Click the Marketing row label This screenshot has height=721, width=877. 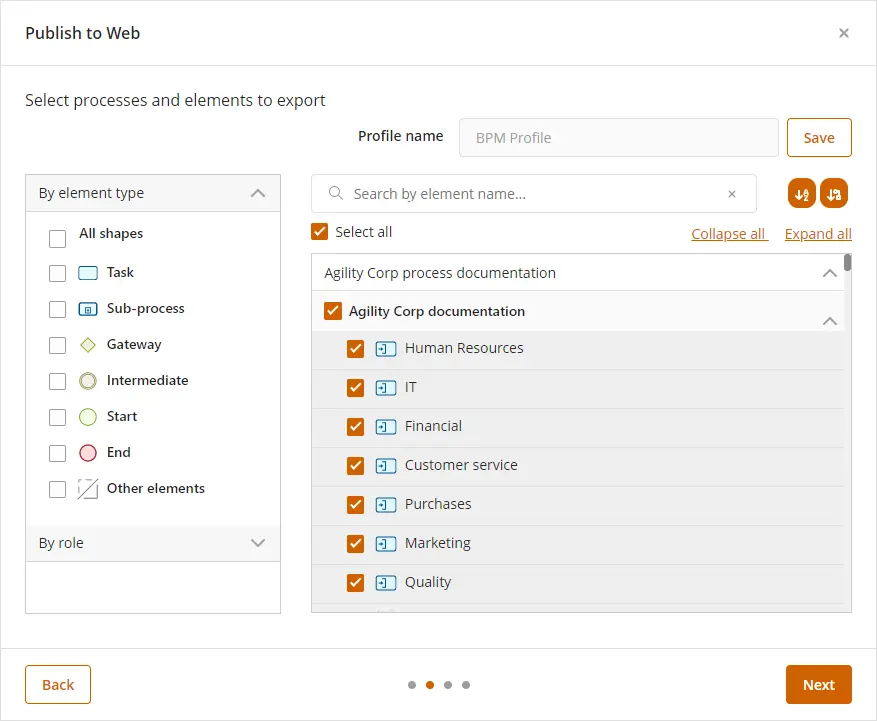(x=437, y=543)
